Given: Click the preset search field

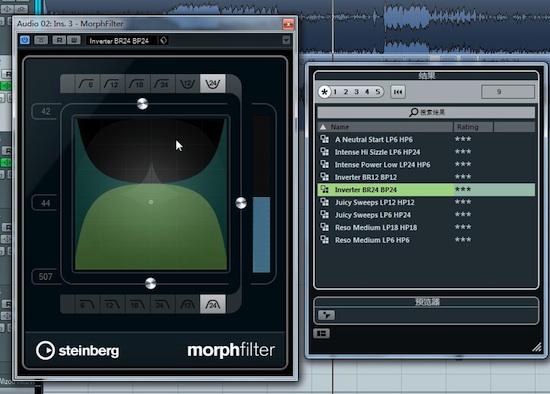Looking at the screenshot, I should pyautogui.click(x=426, y=112).
